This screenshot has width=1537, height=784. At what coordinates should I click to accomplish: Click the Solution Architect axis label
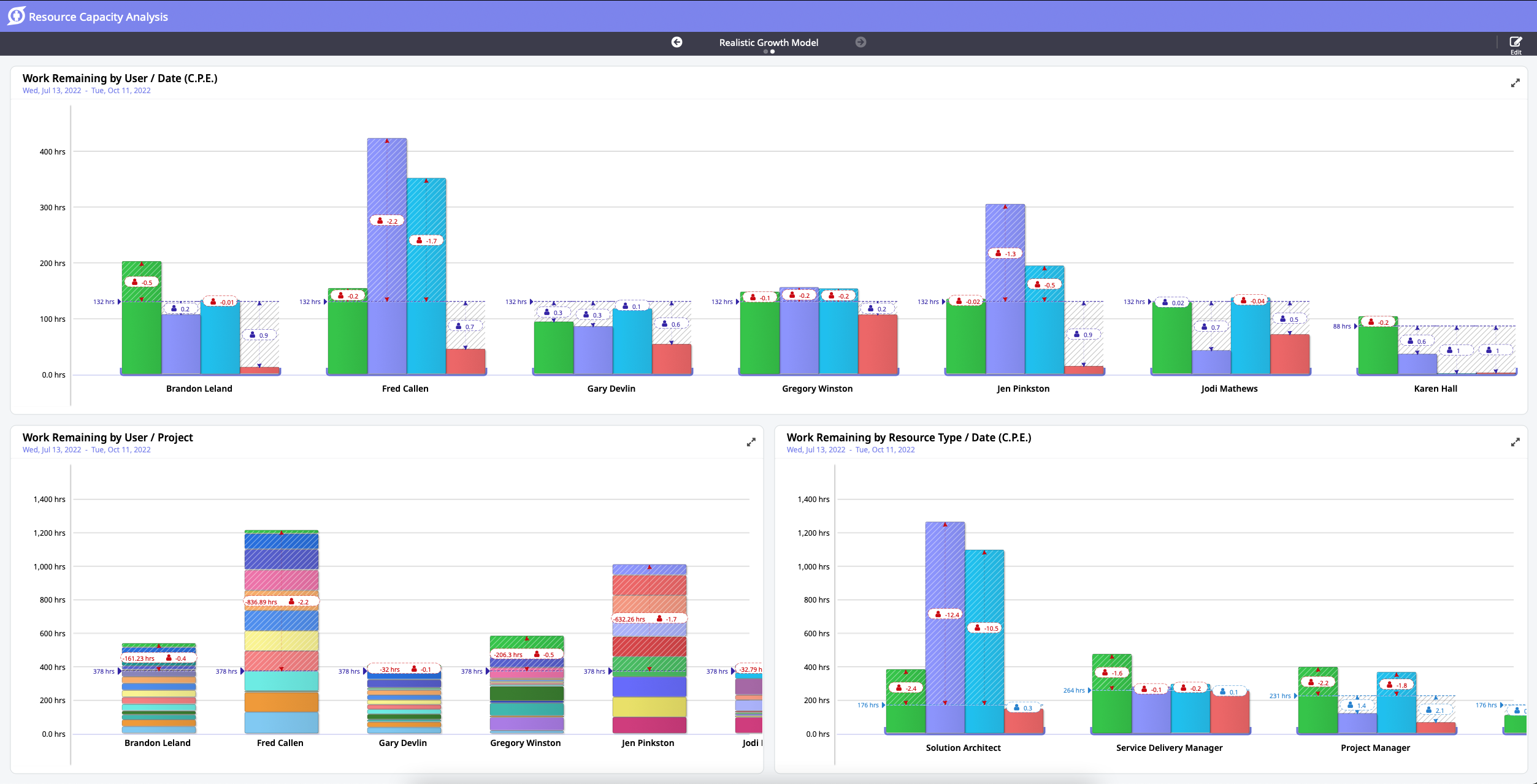(x=963, y=748)
